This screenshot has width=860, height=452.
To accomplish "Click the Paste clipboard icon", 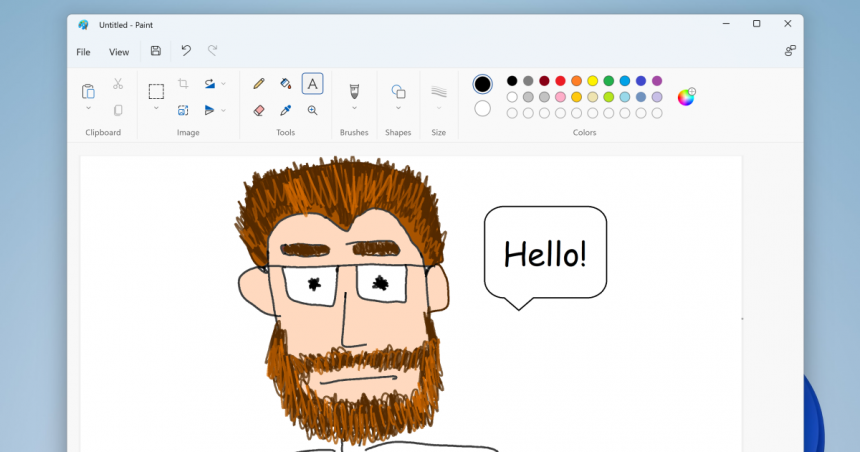I will [x=88, y=91].
